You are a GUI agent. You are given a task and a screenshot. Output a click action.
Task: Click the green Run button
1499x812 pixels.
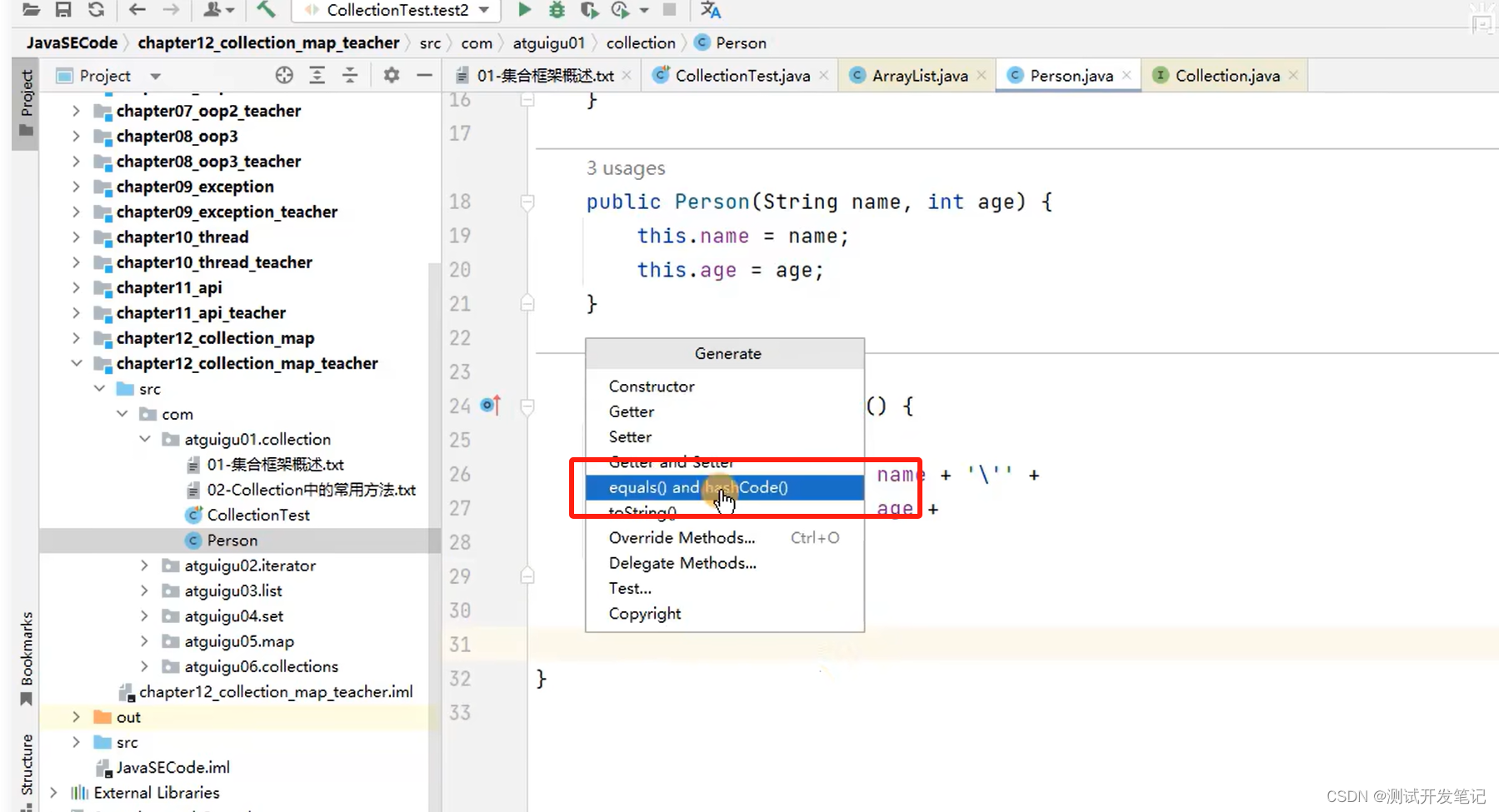524,10
